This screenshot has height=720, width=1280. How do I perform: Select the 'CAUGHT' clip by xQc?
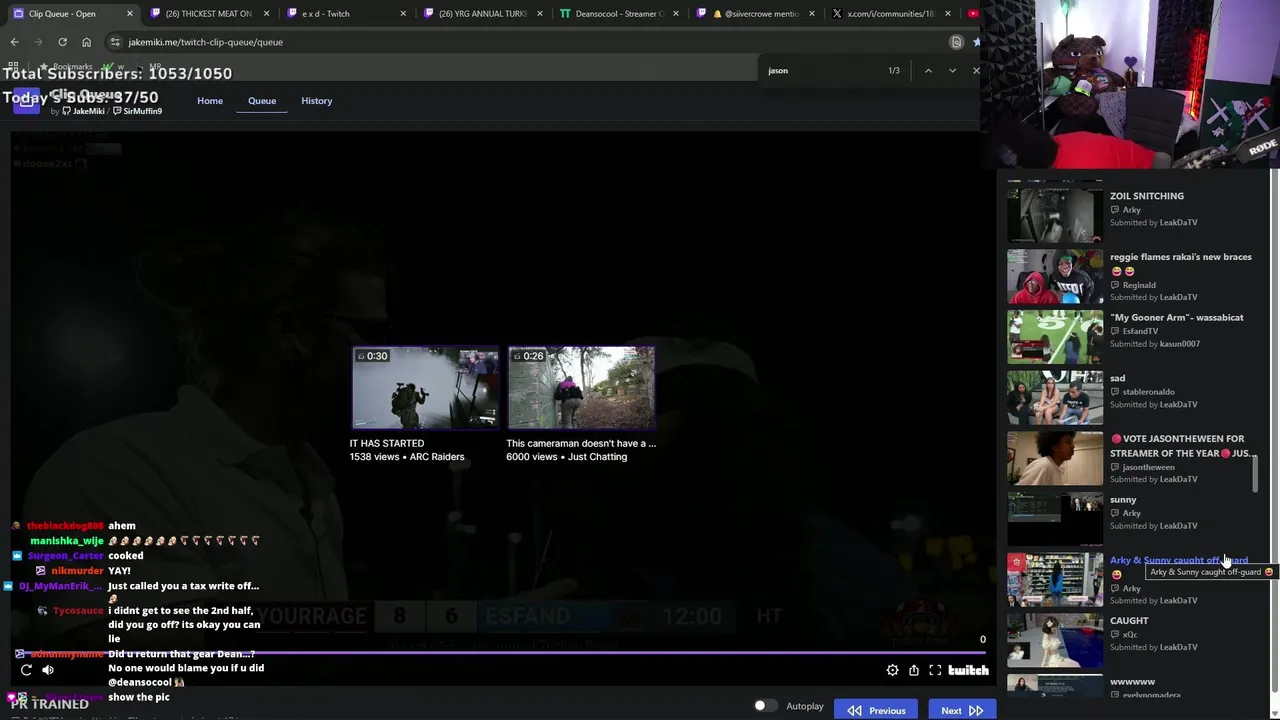tap(1129, 621)
